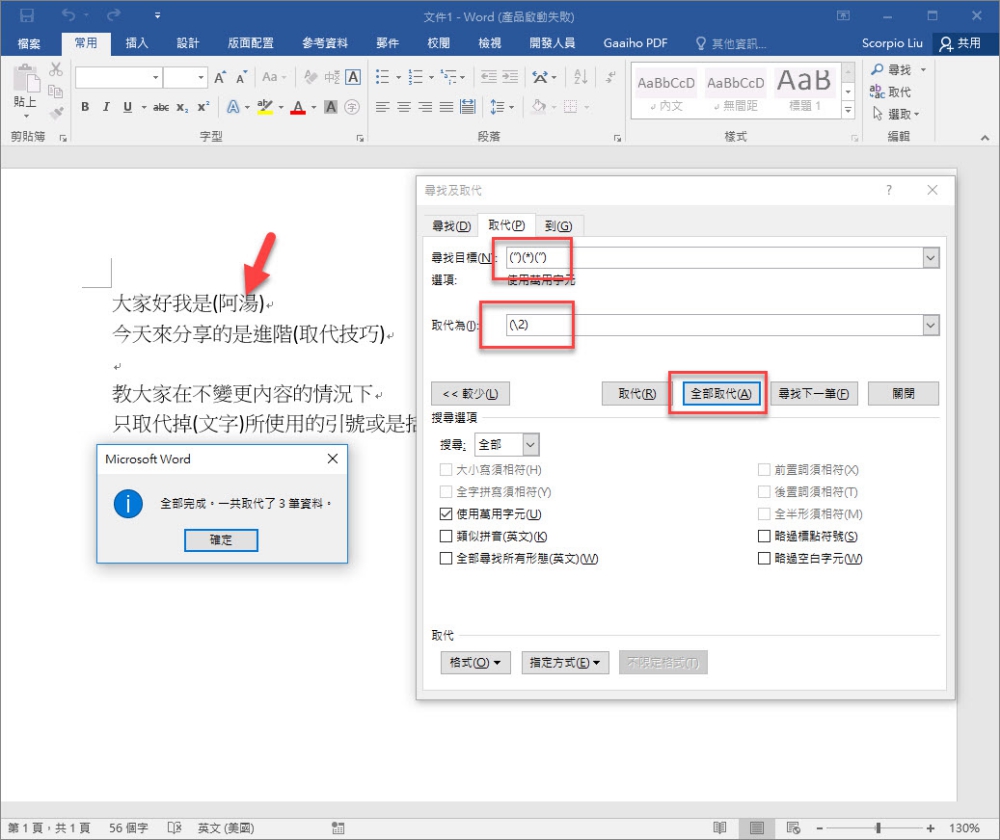The height and width of the screenshot is (840, 1000).
Task: Open the 校閱 ribbon tab
Action: point(438,43)
